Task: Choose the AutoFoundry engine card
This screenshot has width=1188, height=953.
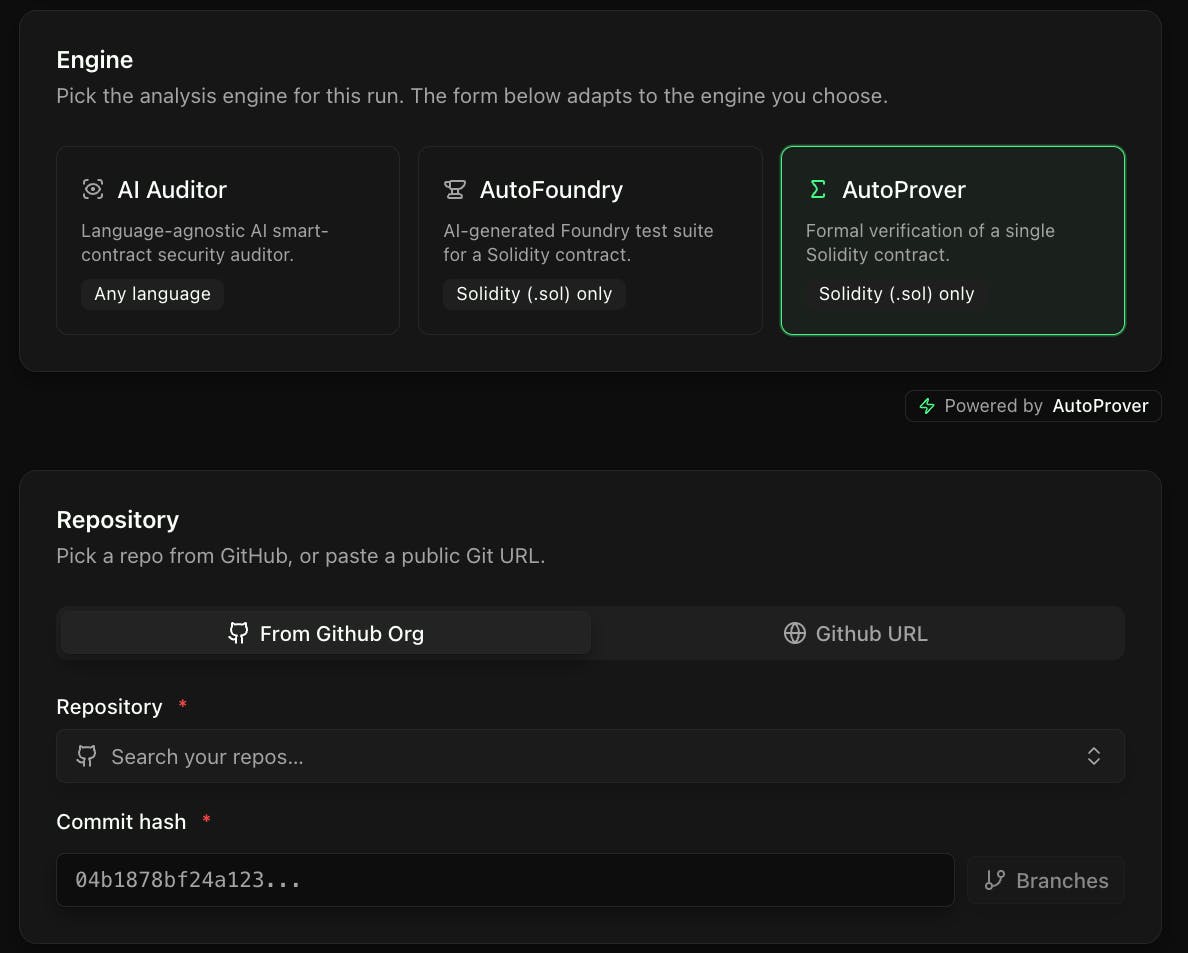Action: coord(590,240)
